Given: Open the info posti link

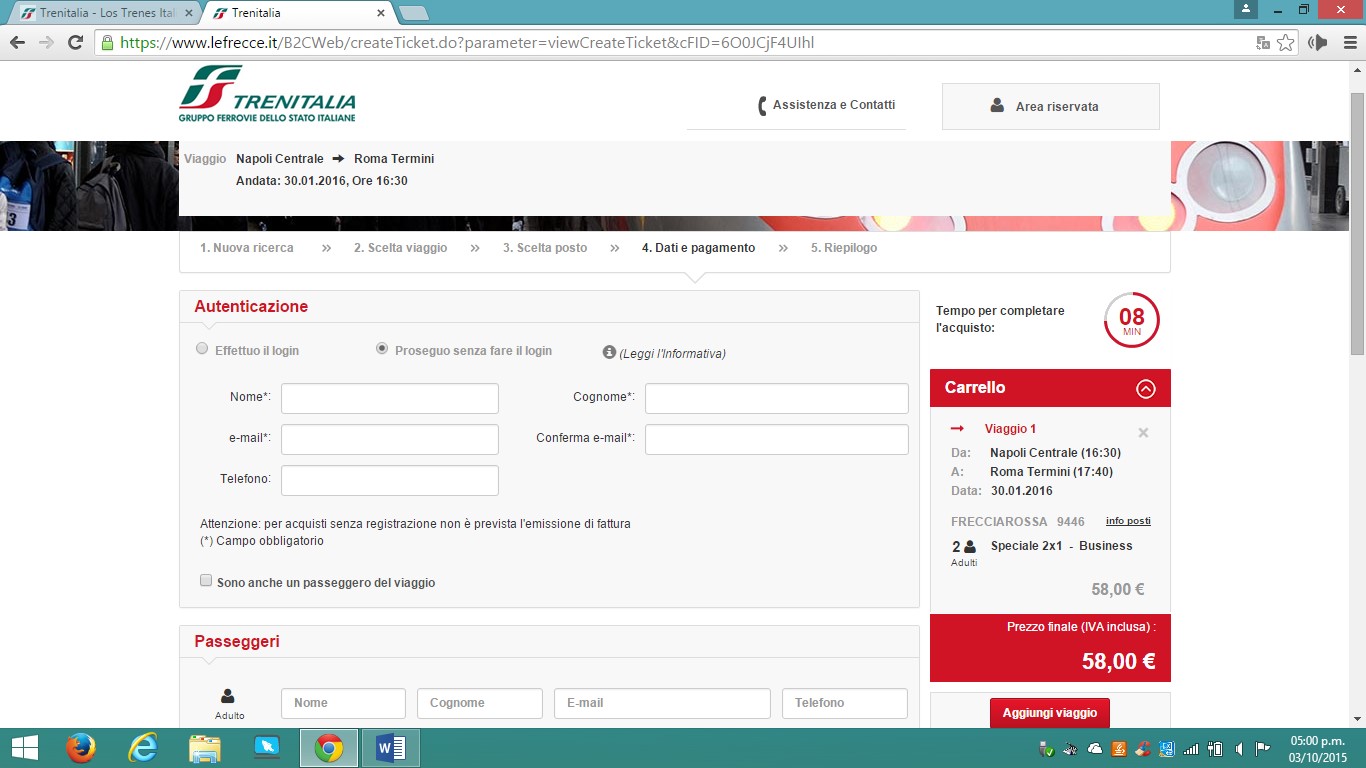Looking at the screenshot, I should pyautogui.click(x=1128, y=521).
